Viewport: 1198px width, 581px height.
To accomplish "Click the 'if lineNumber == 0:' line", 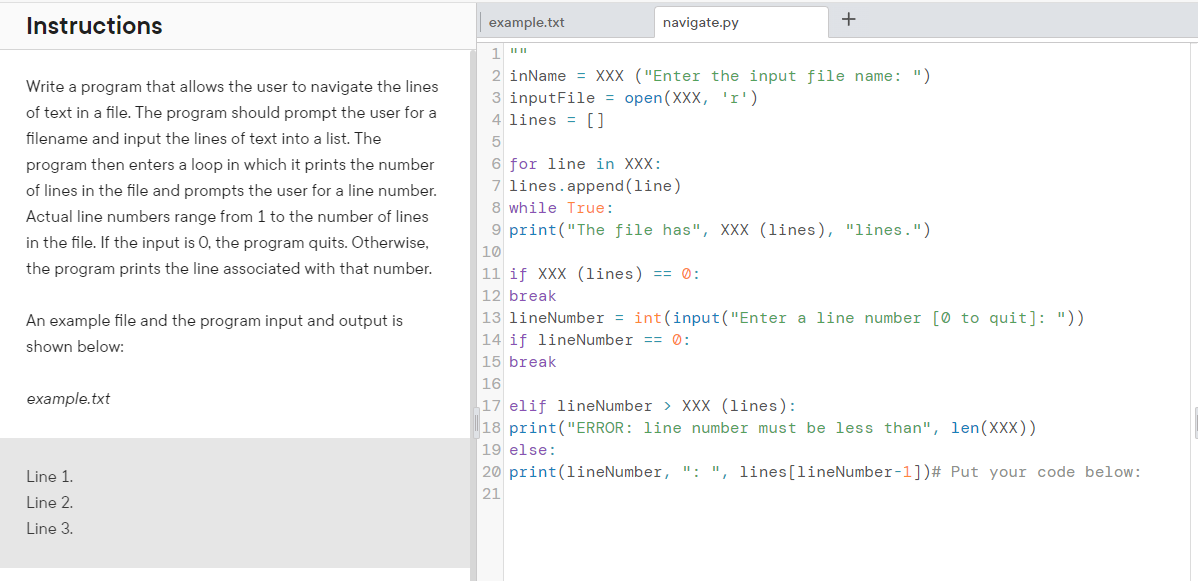I will click(600, 339).
